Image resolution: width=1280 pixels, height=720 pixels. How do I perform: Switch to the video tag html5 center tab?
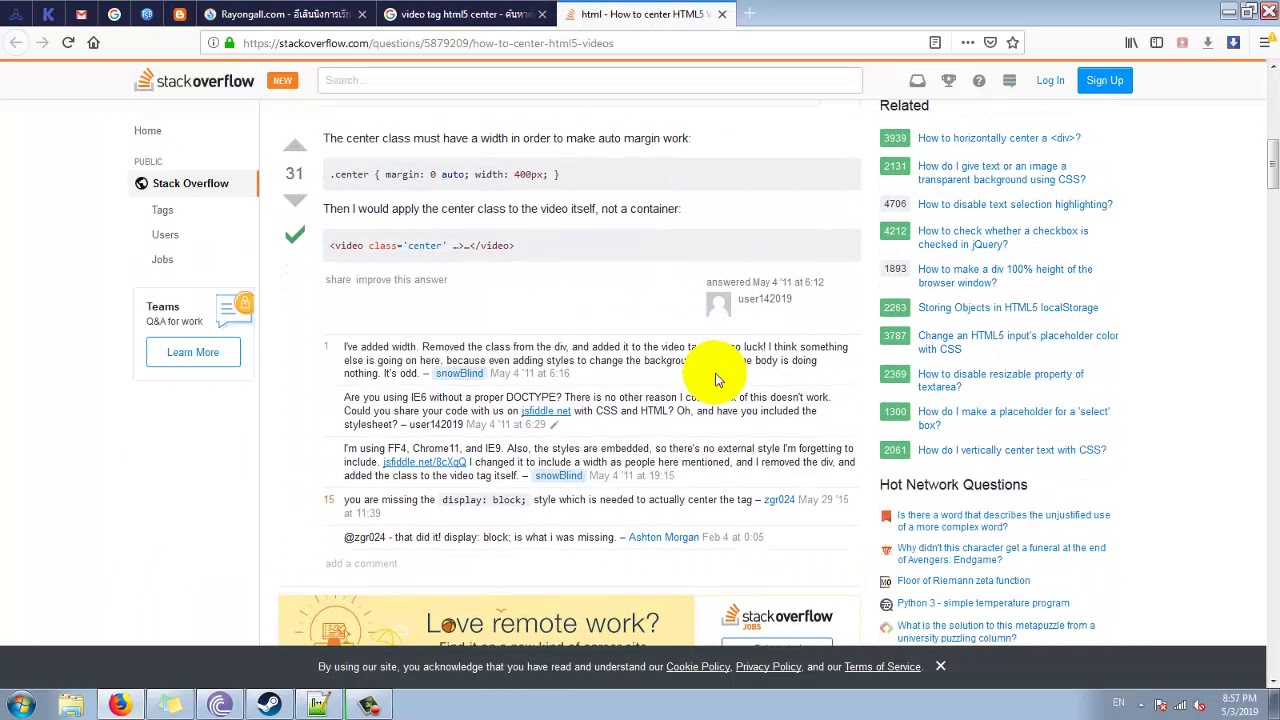pyautogui.click(x=465, y=14)
